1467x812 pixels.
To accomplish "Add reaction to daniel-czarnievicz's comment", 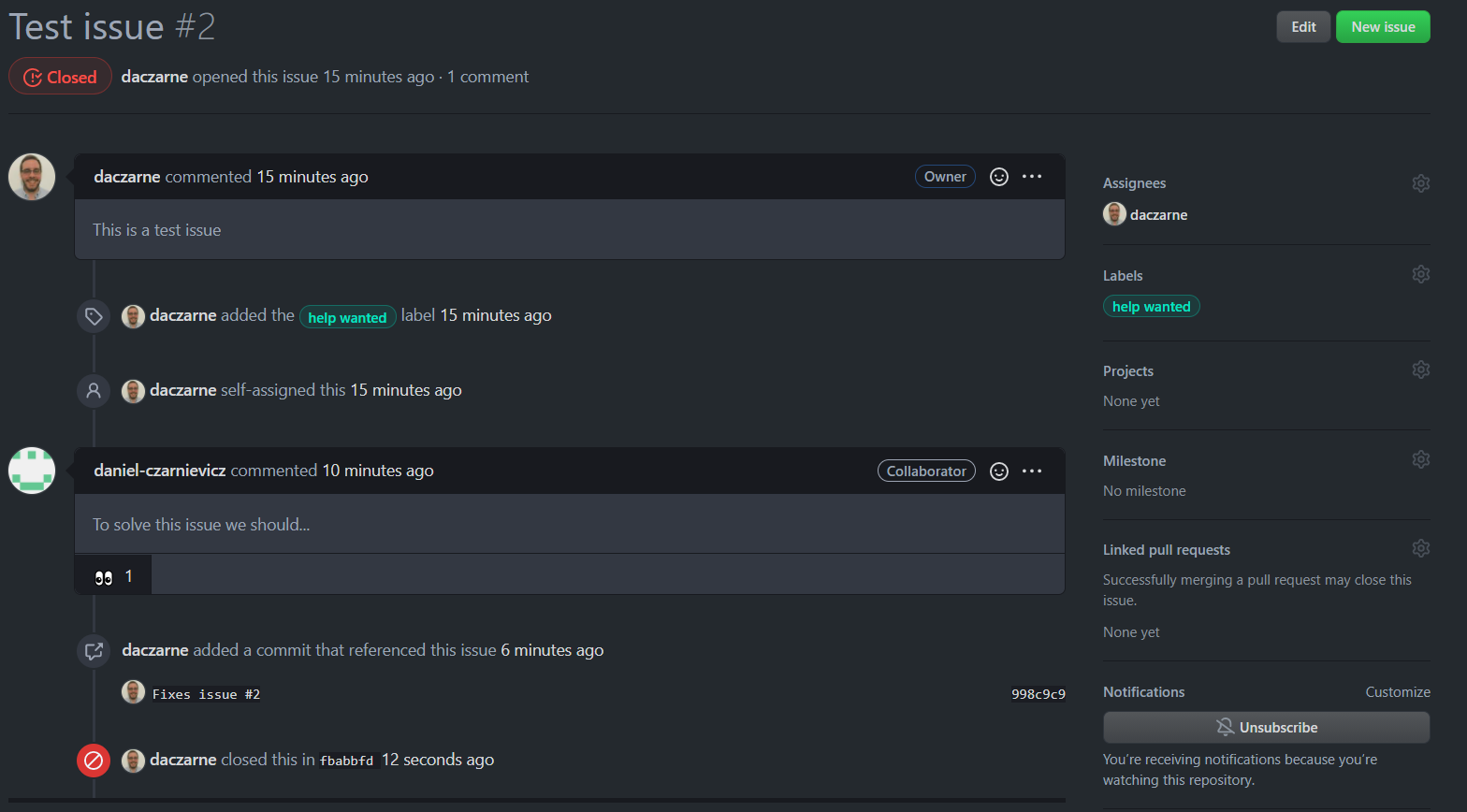I will (x=999, y=471).
